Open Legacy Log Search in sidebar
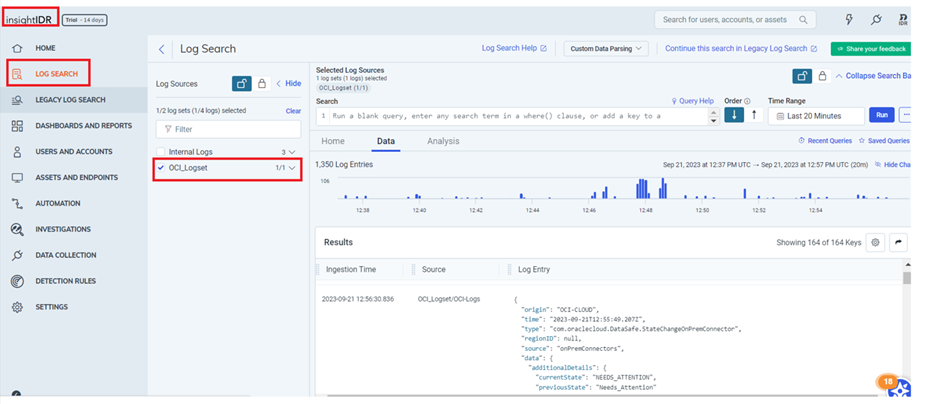Image resolution: width=925 pixels, height=404 pixels. click(x=70, y=100)
